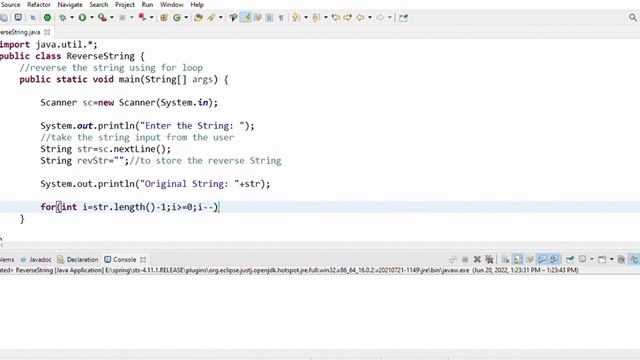Screen dimensions: 640x360
Task: Open the Window menu
Action: (171, 4)
